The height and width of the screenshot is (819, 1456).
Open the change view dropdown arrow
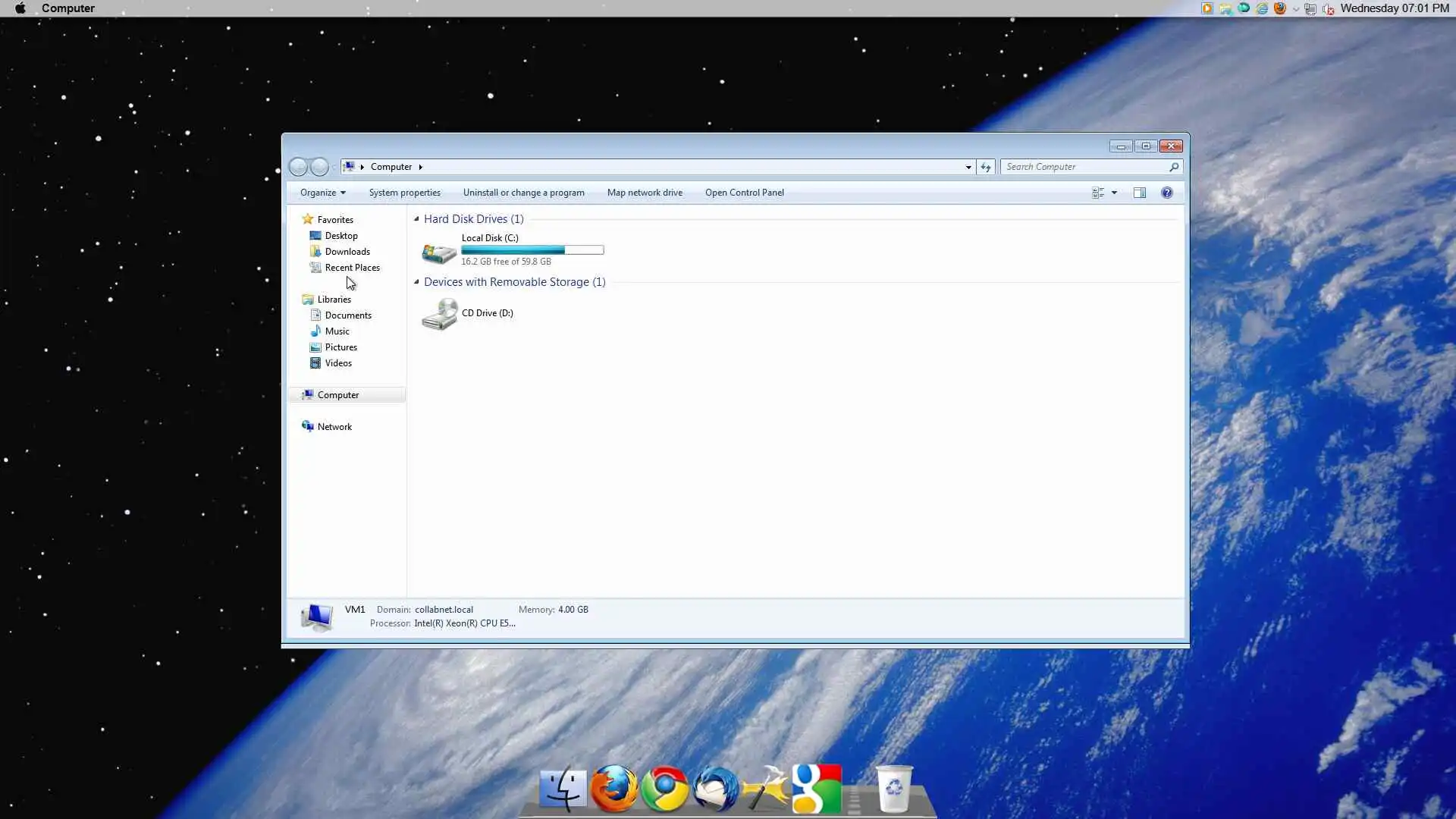pos(1114,193)
